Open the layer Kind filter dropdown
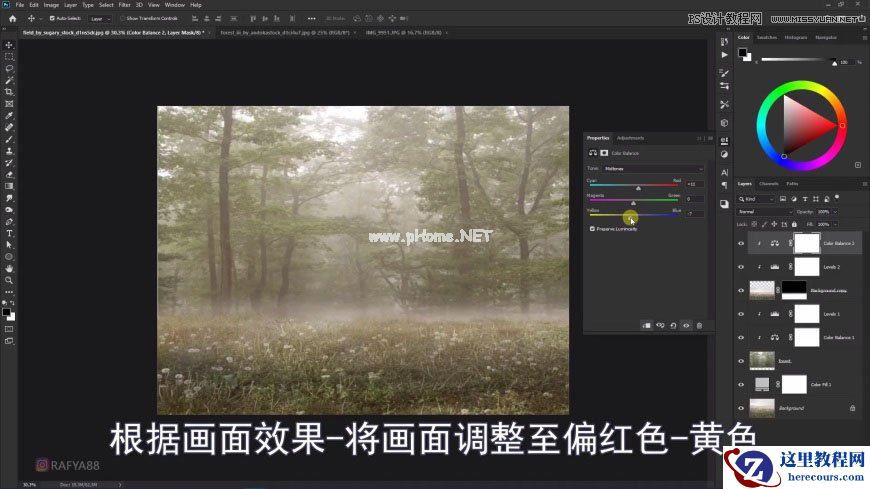The height and width of the screenshot is (489, 870). [x=756, y=199]
